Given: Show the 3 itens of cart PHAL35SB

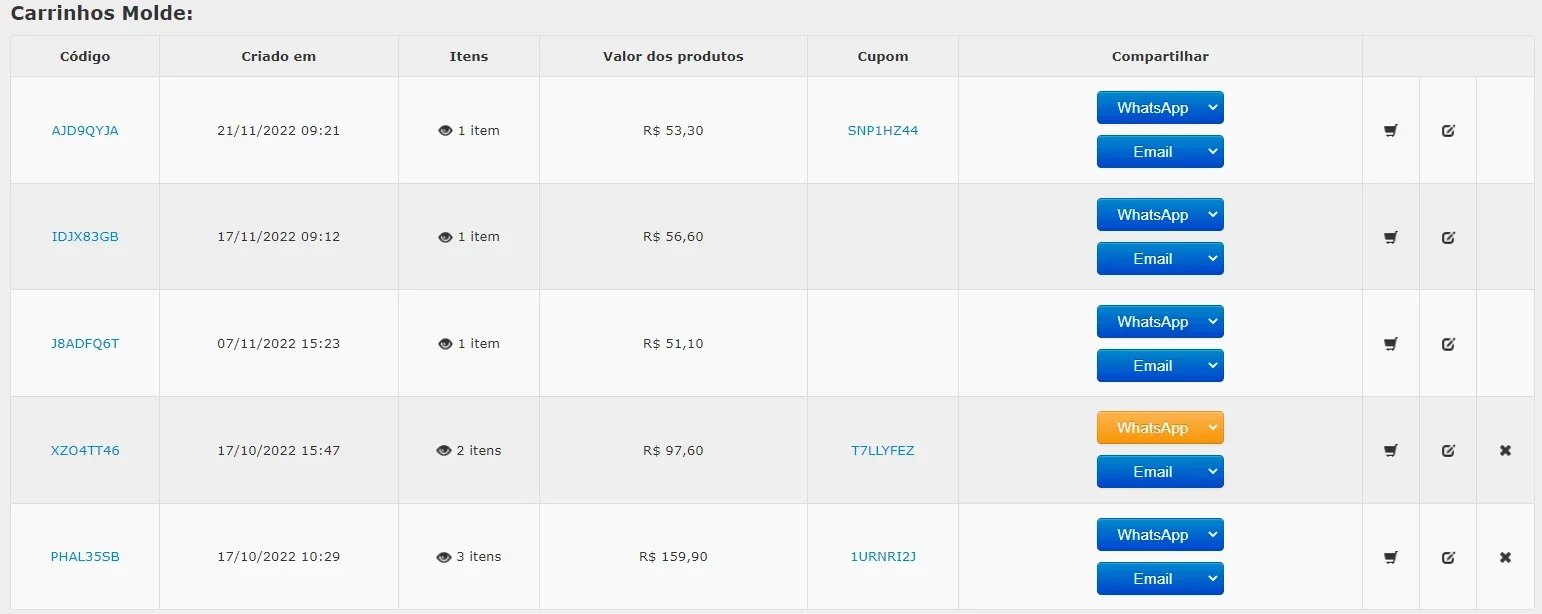Looking at the screenshot, I should tap(468, 557).
